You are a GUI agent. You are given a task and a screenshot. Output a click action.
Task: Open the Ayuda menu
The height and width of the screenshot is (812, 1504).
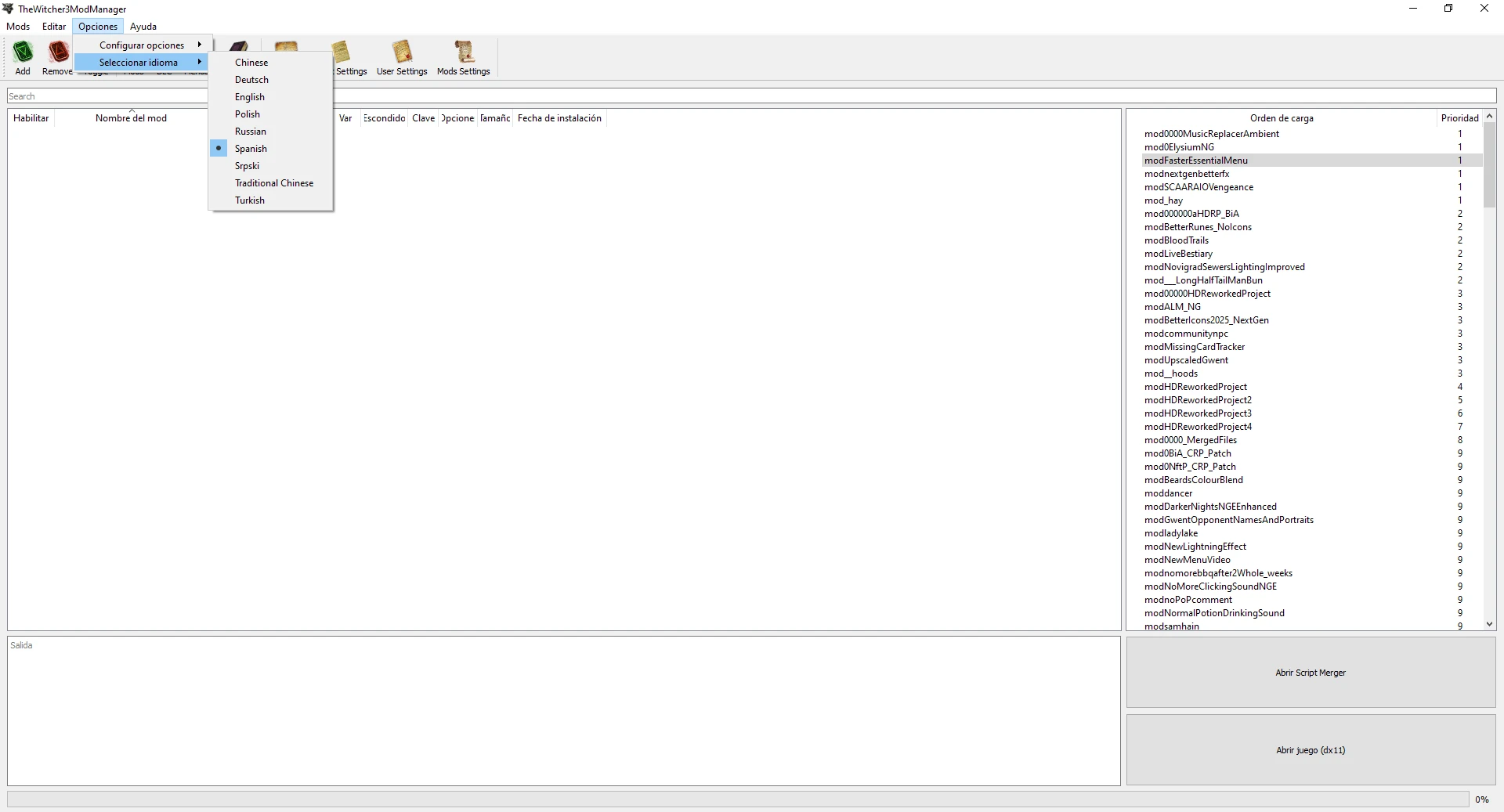tap(143, 27)
